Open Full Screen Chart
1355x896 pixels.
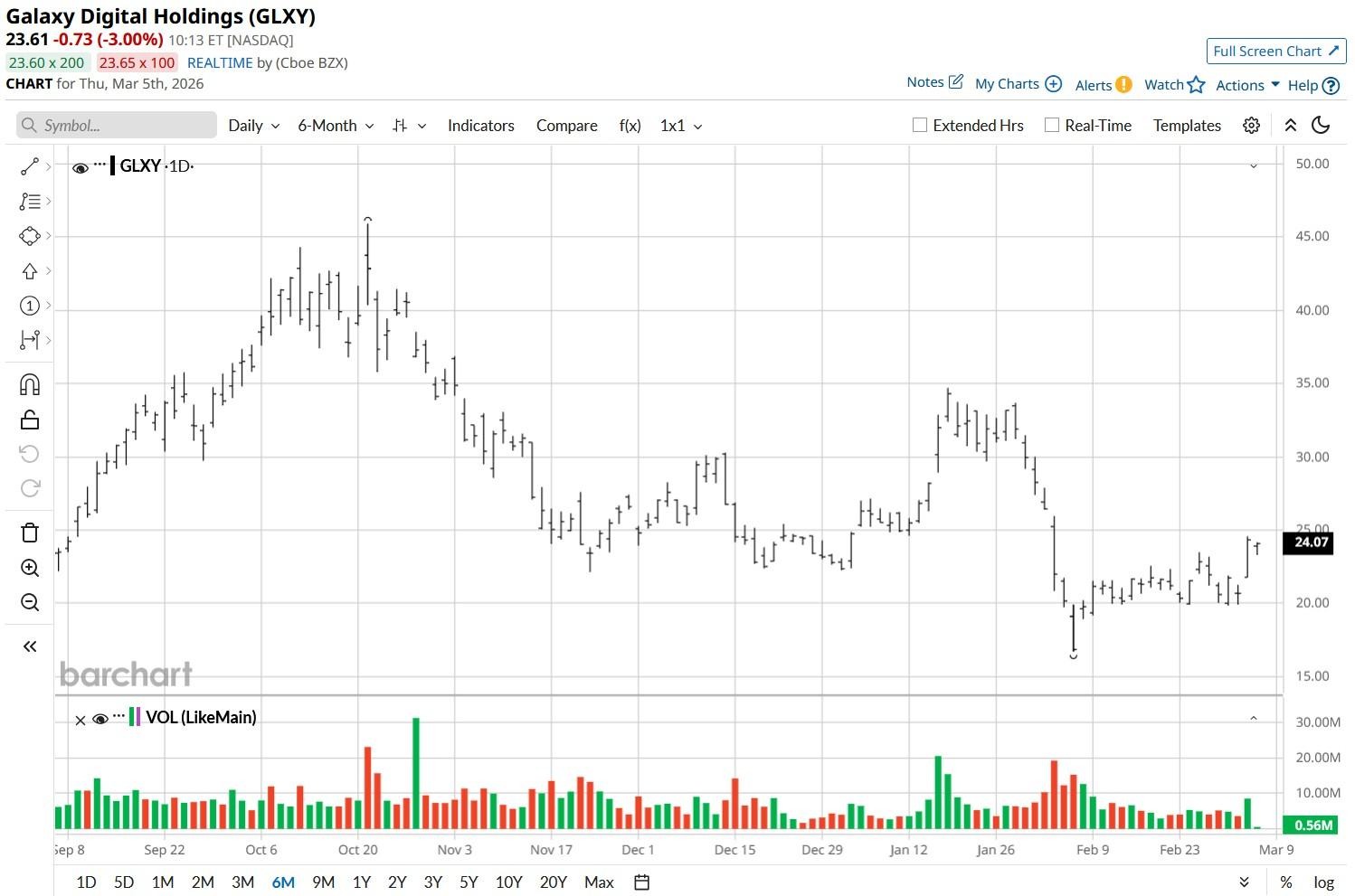(1276, 52)
